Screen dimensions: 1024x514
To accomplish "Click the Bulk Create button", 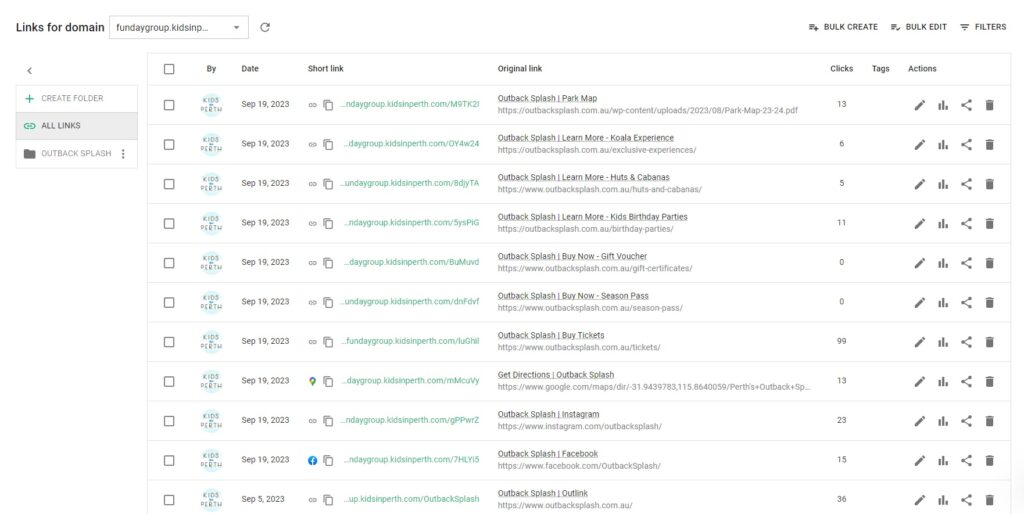I will (843, 27).
